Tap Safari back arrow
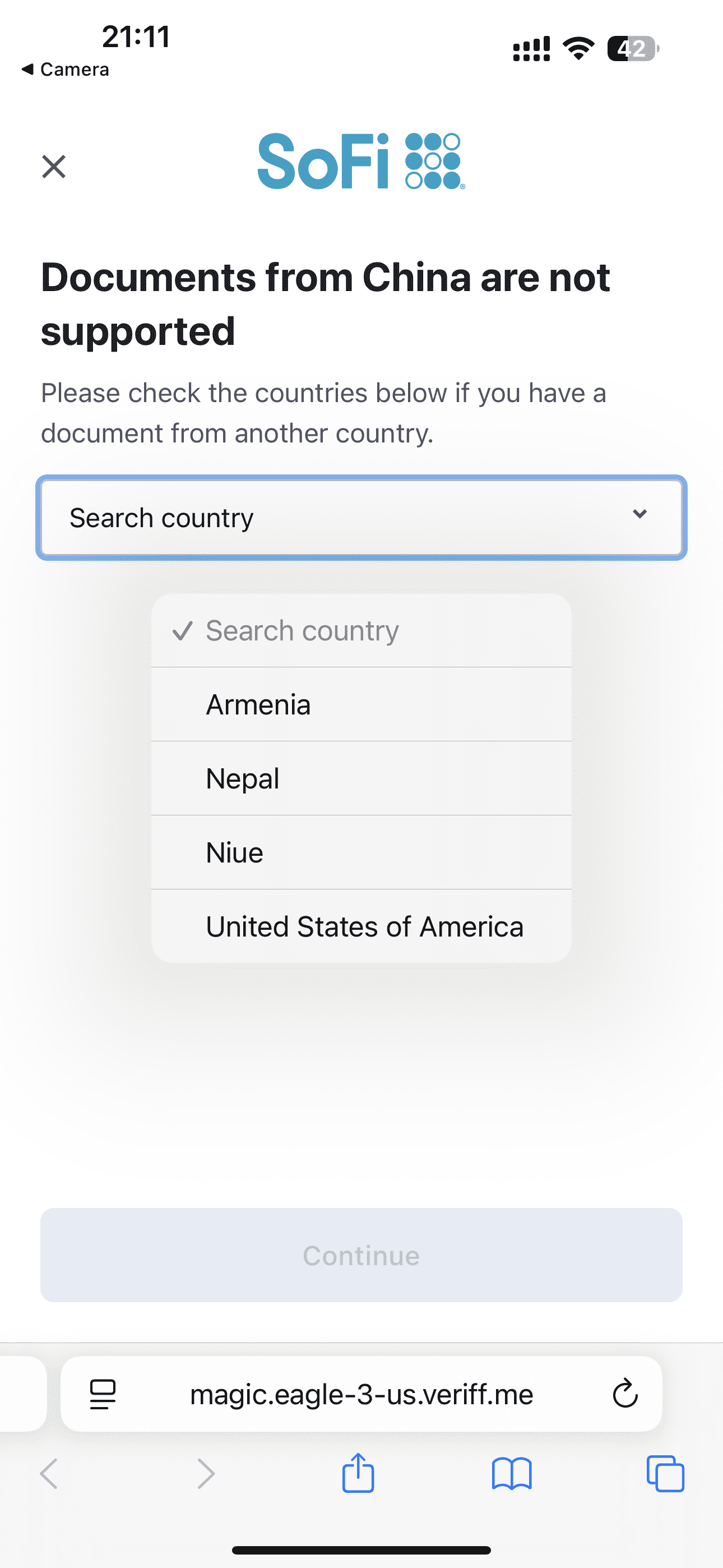 coord(49,1474)
